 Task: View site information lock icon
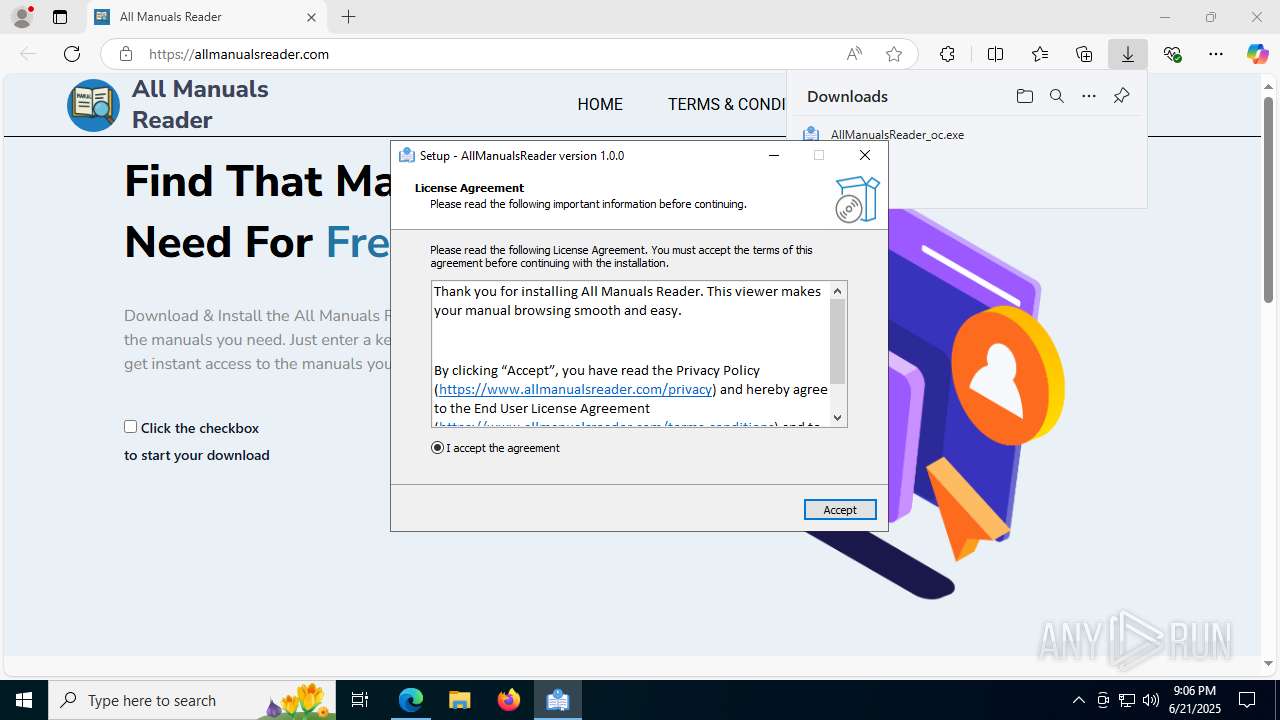pos(125,54)
